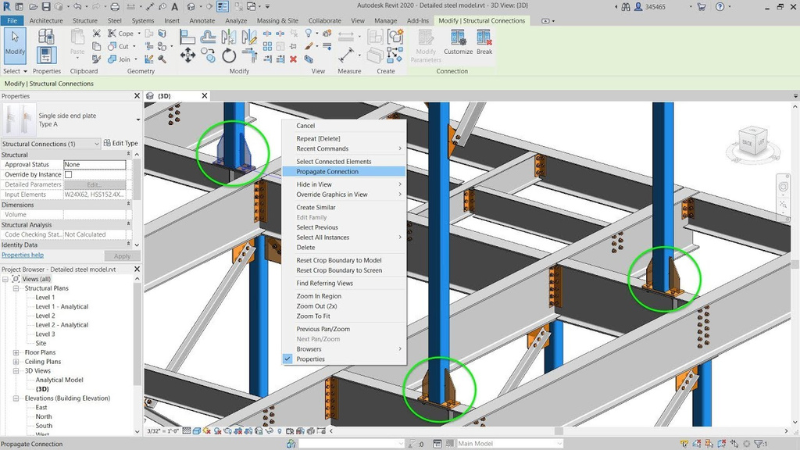This screenshot has width=800, height=450.
Task: Expand the Ceiling Plans tree node
Action: tap(17, 361)
